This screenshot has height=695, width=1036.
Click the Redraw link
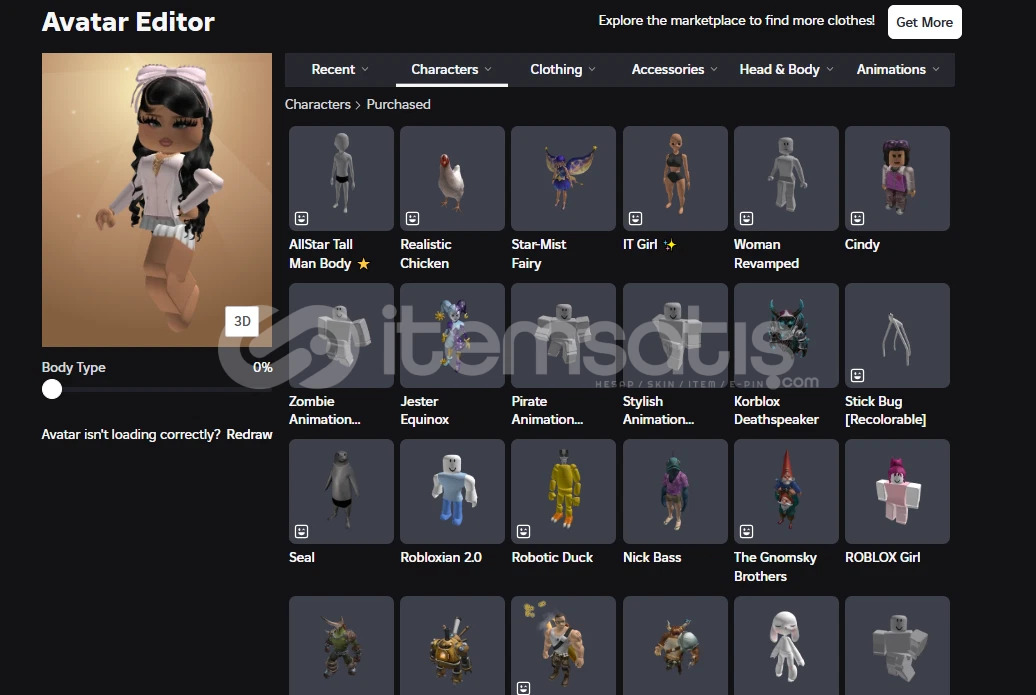[x=249, y=434]
